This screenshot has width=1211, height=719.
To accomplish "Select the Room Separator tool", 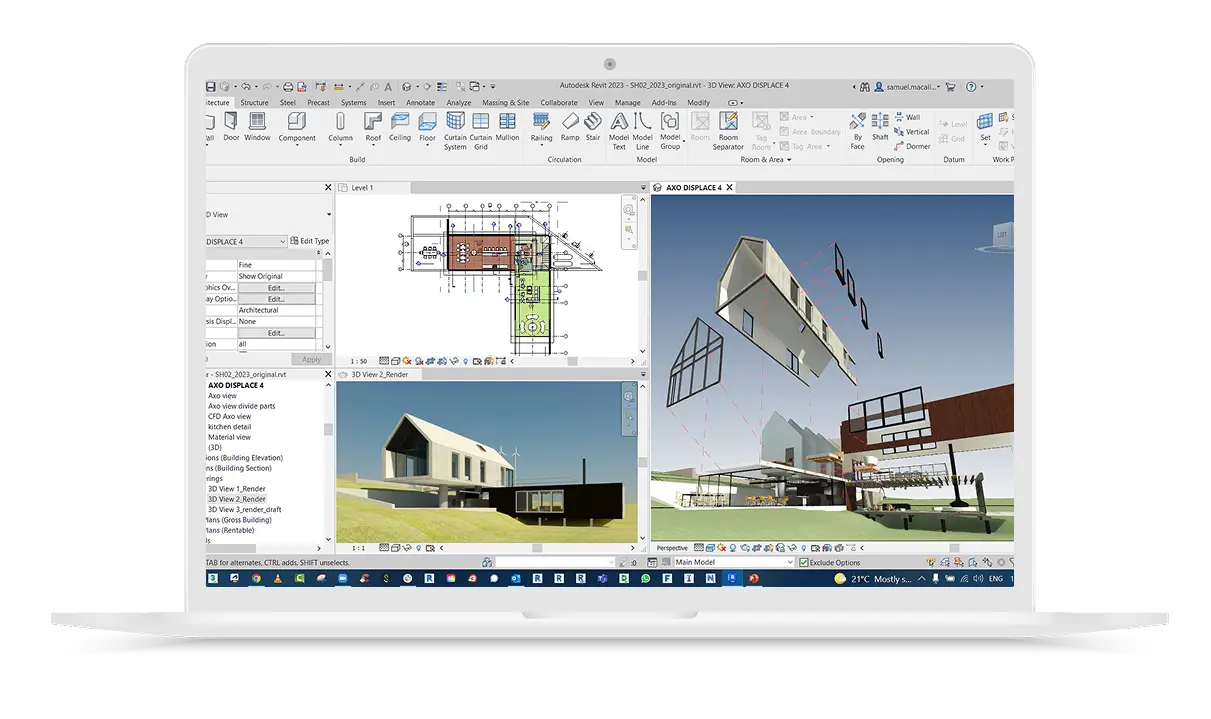I will coord(728,129).
